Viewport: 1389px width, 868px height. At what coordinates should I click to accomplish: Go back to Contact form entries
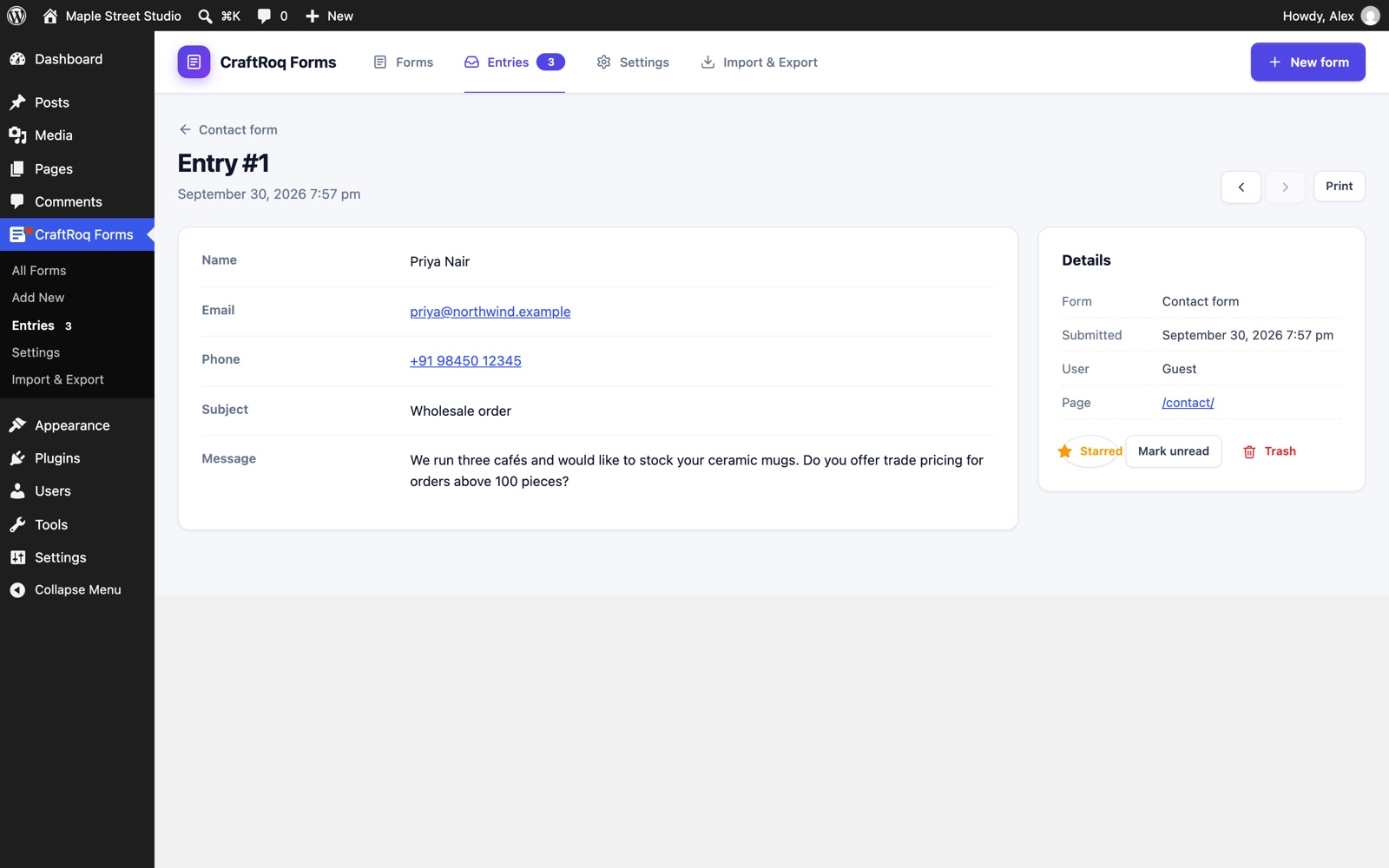tap(227, 129)
